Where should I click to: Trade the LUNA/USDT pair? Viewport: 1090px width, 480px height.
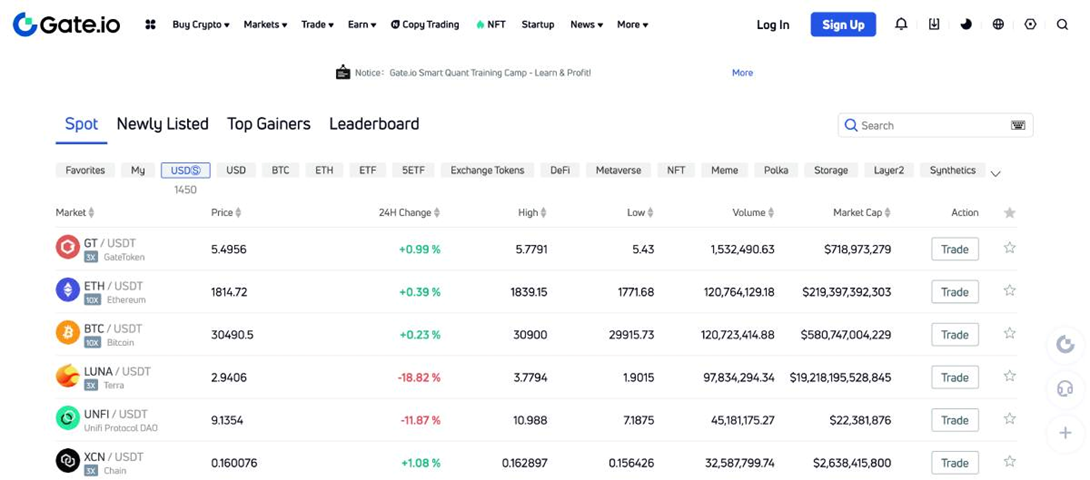tap(955, 377)
